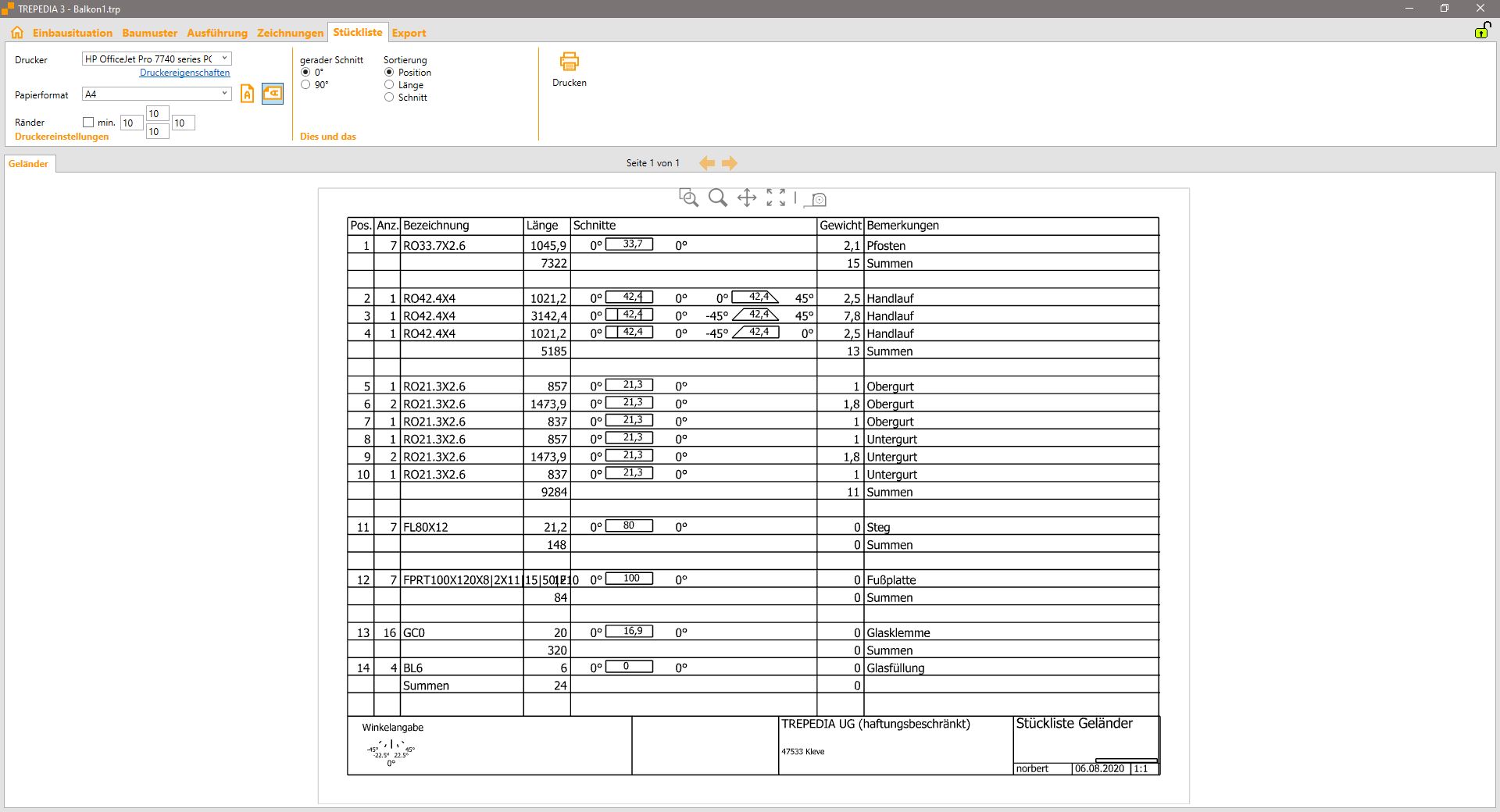1500x812 pixels.
Task: Click the green lock icon
Action: [1482, 30]
